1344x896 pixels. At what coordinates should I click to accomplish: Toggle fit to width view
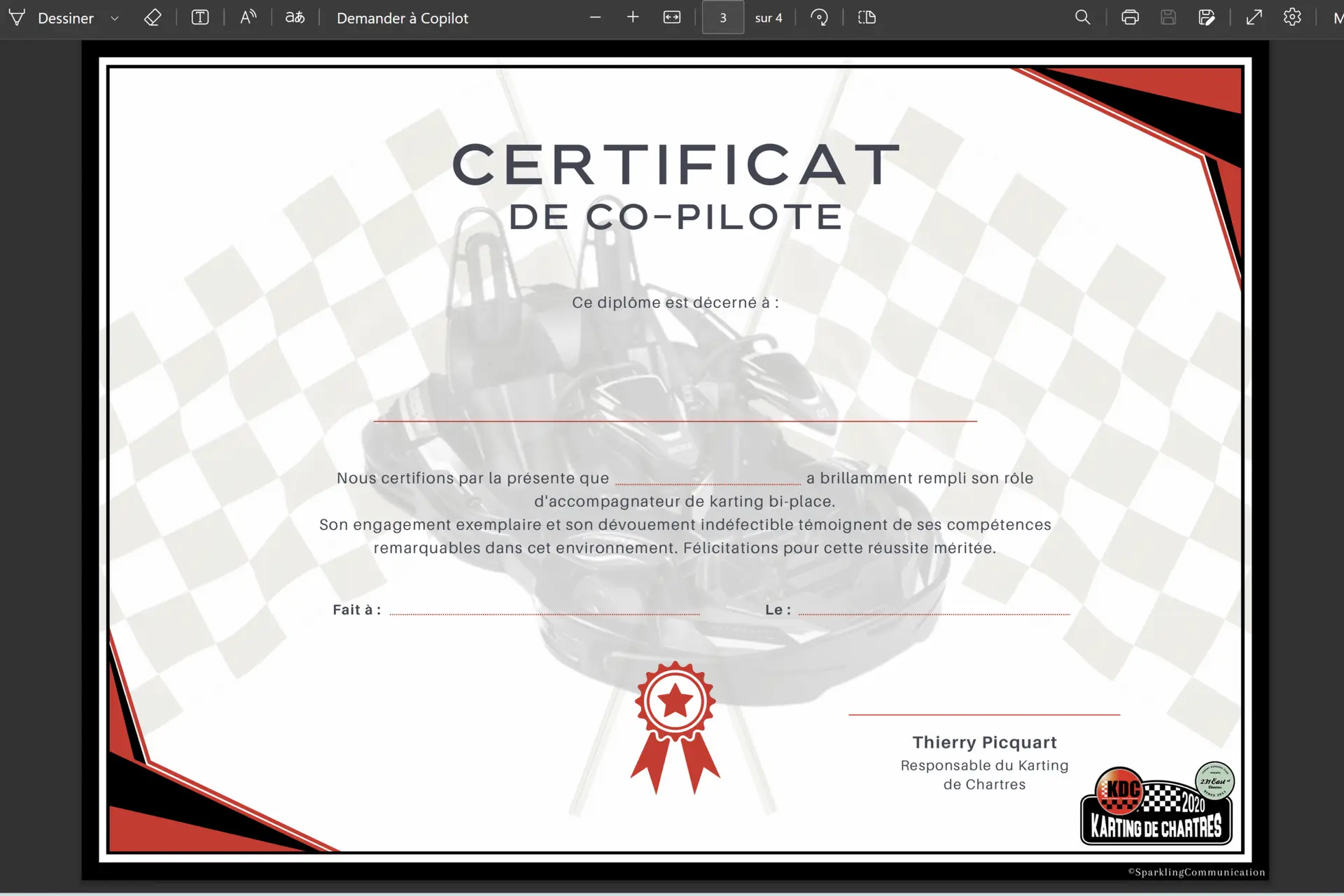click(671, 17)
